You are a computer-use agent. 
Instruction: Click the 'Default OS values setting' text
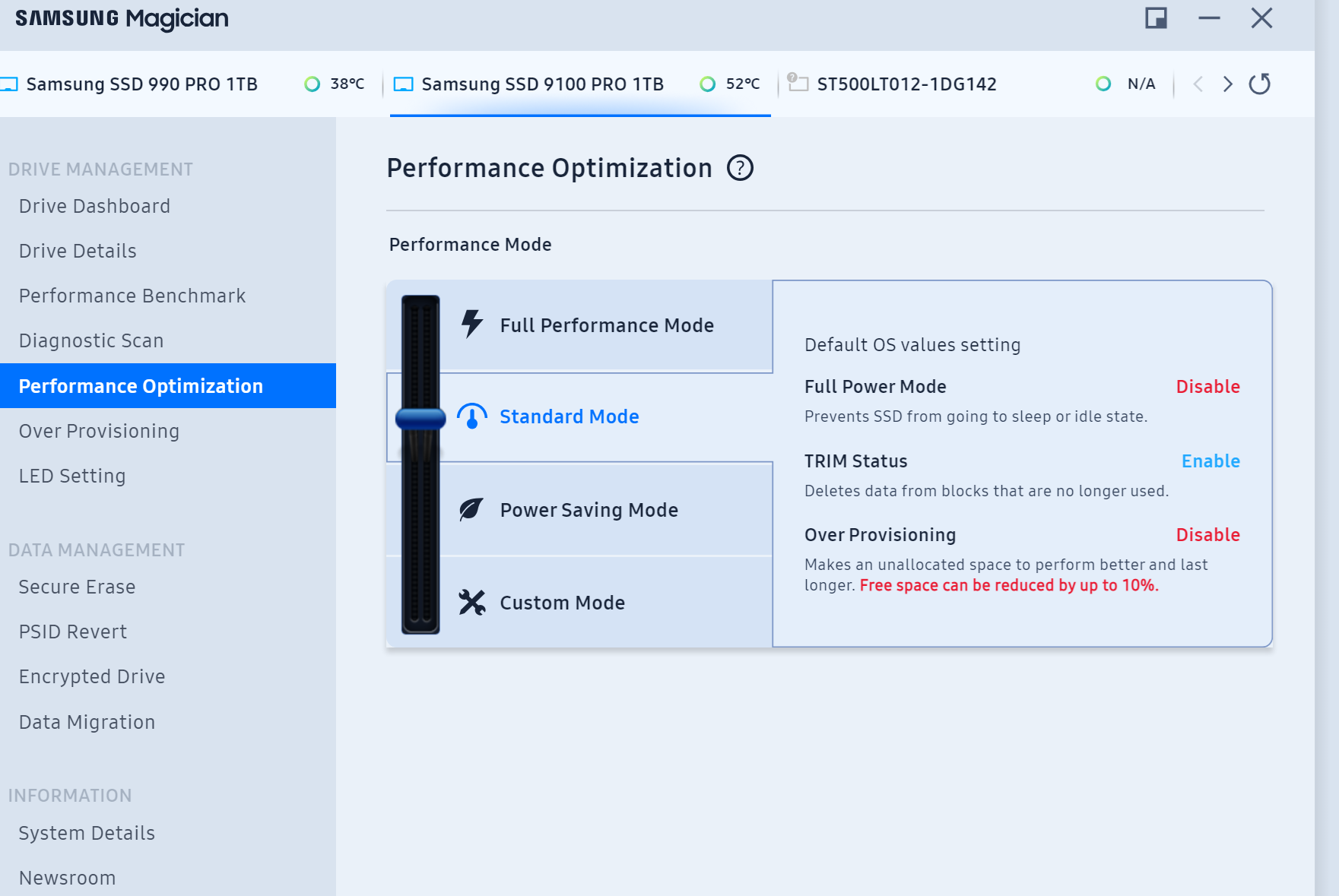[912, 345]
